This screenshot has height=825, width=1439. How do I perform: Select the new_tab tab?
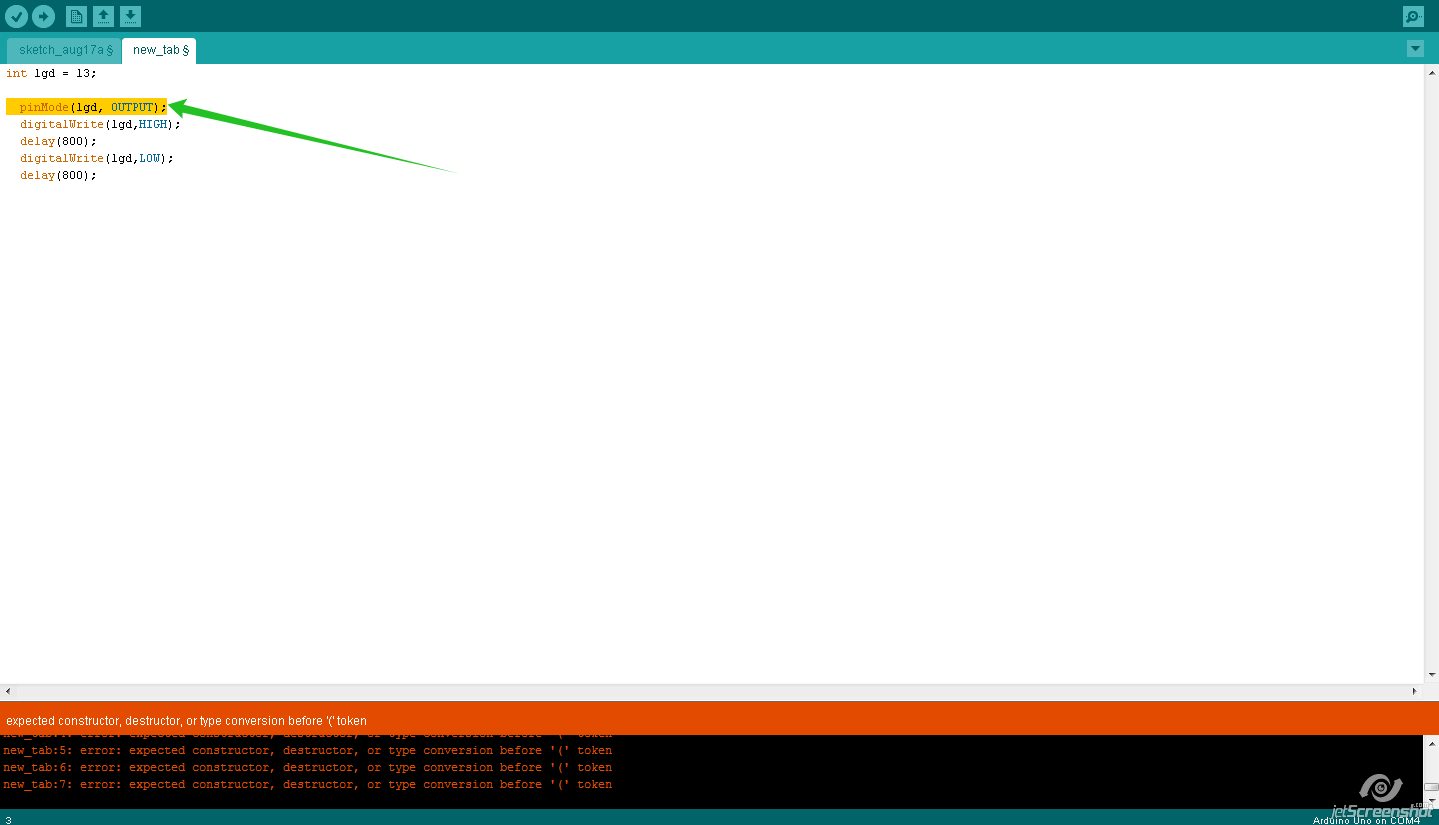pos(158,50)
